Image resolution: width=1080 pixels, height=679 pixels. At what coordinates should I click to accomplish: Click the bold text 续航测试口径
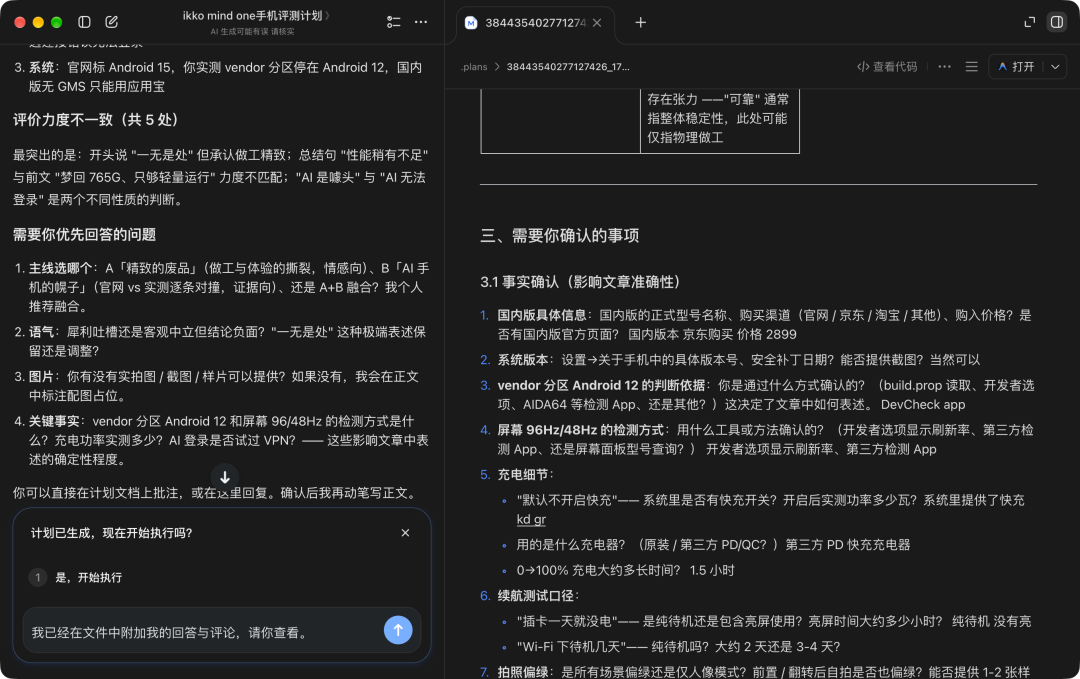click(x=535, y=596)
